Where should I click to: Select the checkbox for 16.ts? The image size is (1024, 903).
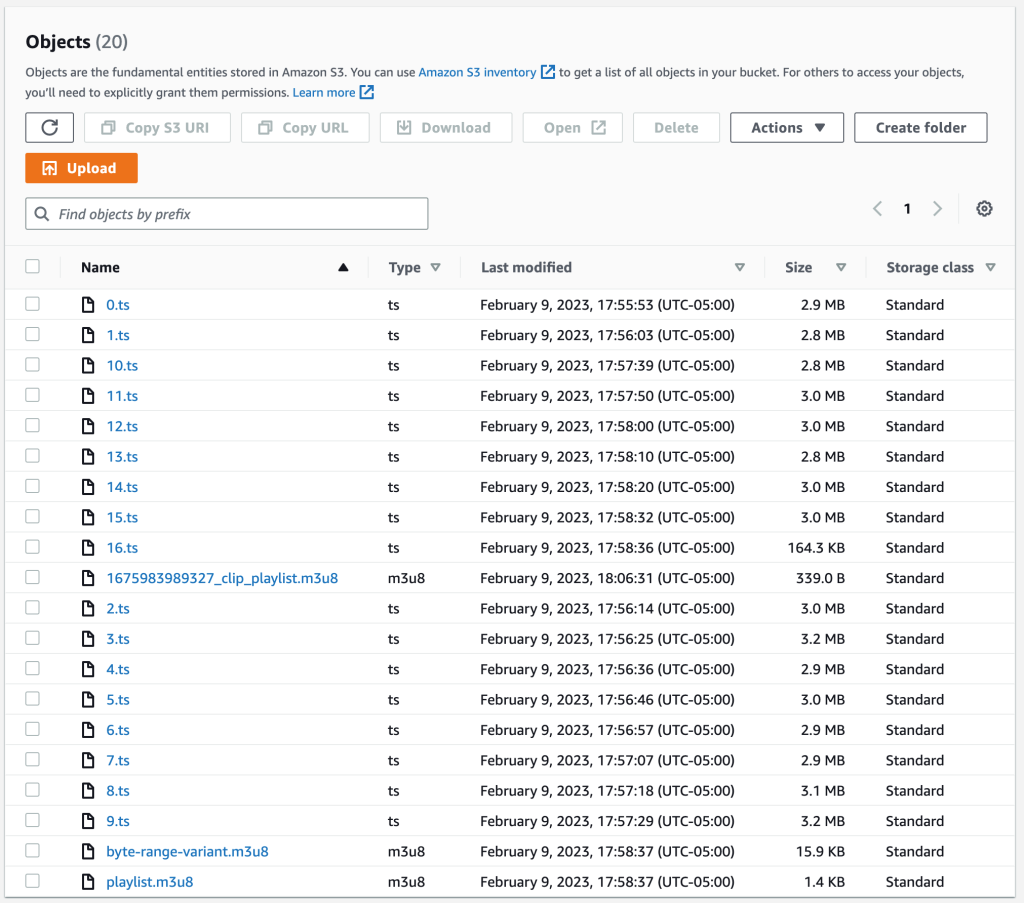33,547
